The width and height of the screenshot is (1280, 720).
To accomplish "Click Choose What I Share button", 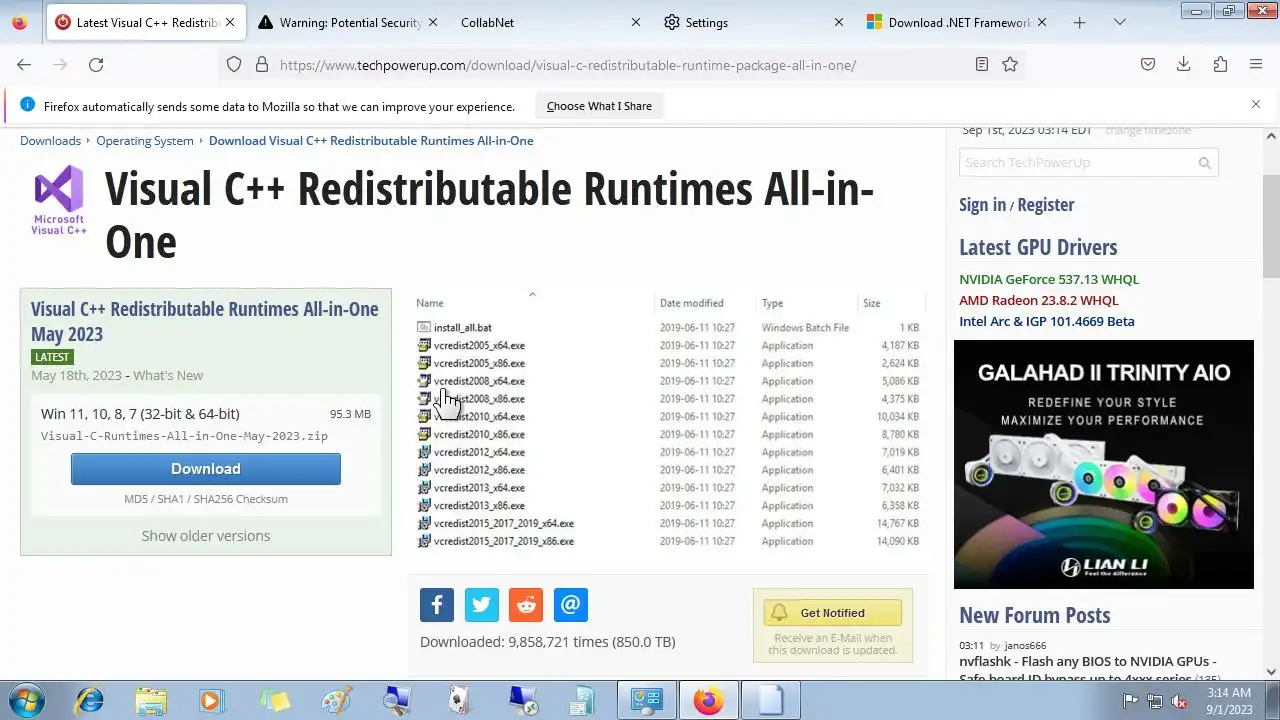I will (599, 106).
